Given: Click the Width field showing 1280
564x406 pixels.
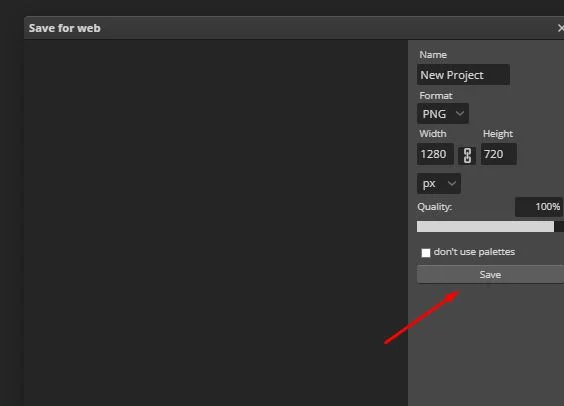Looking at the screenshot, I should [435, 154].
